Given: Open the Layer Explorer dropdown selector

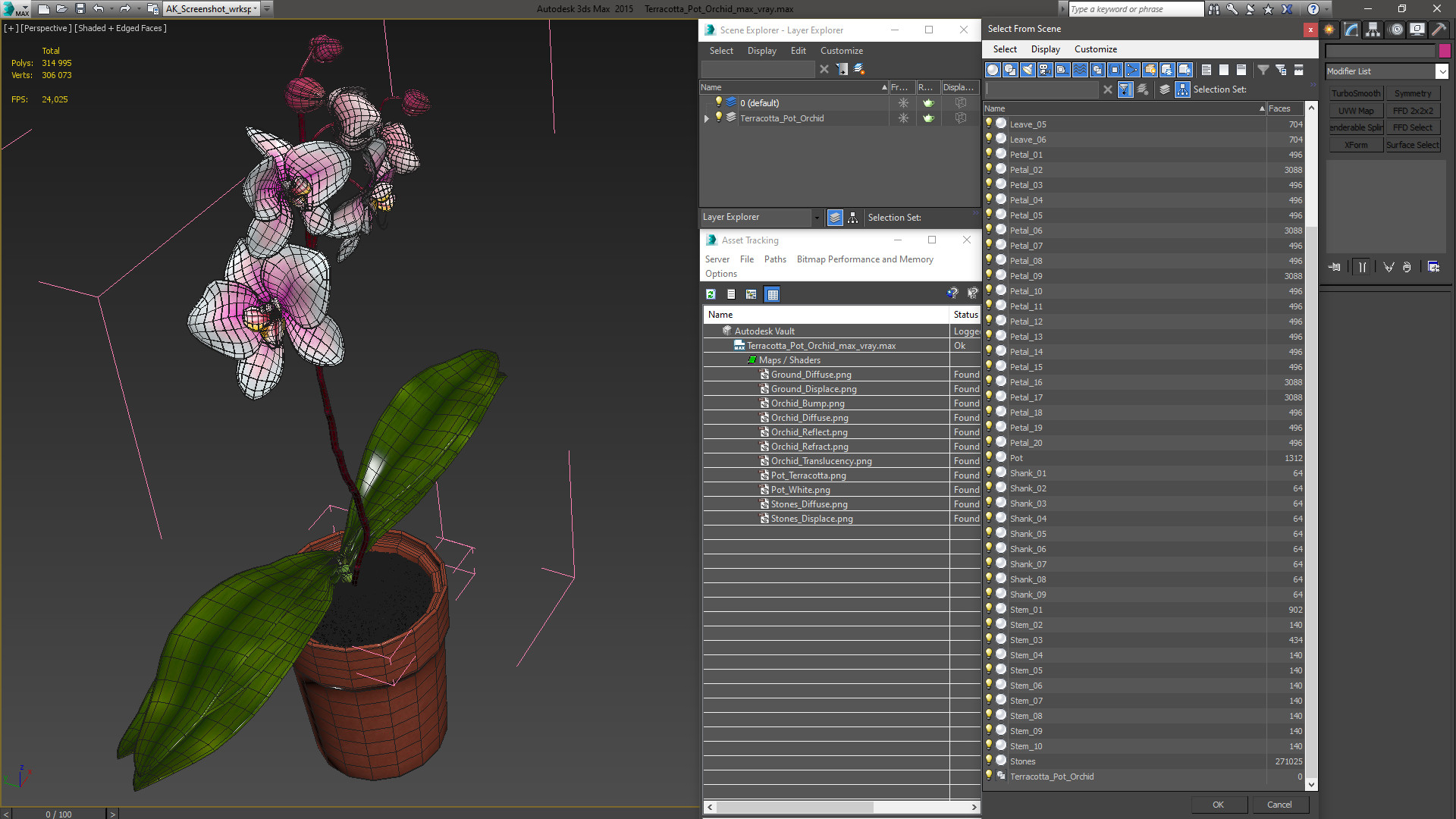Looking at the screenshot, I should pyautogui.click(x=816, y=218).
